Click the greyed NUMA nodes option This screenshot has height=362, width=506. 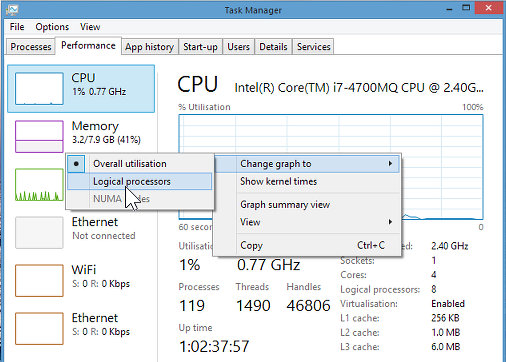click(140, 199)
